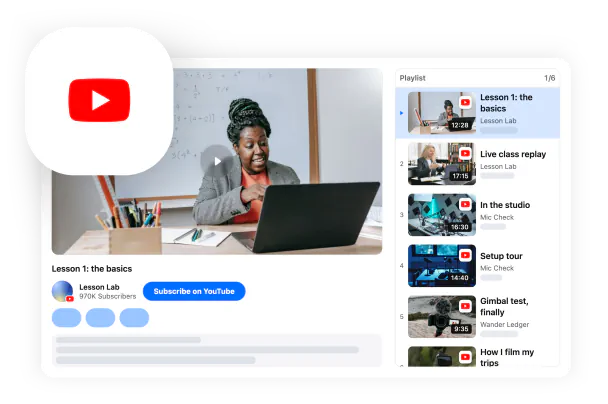Open the In the studio thumbnail
This screenshot has width=608, height=404.
[442, 215]
